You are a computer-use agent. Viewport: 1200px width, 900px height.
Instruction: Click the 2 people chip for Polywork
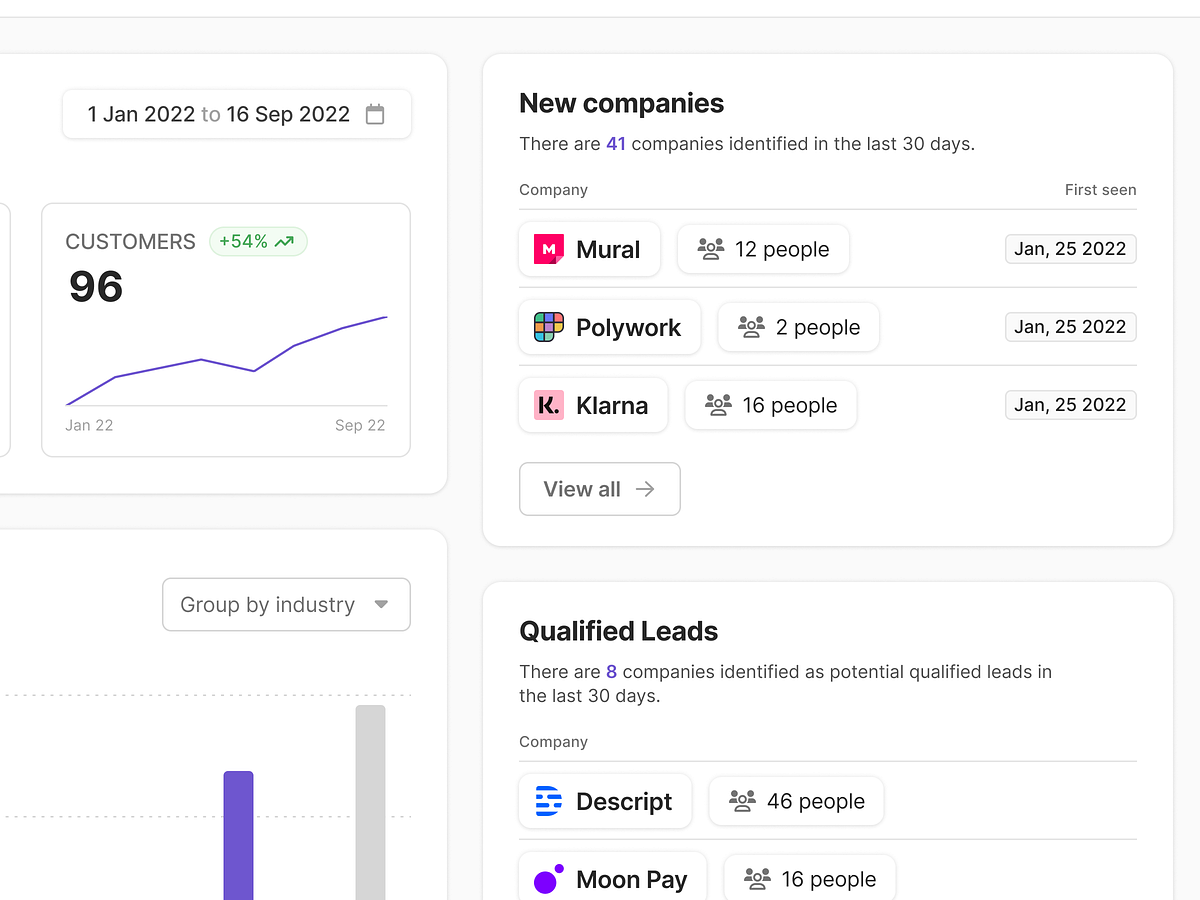(799, 327)
